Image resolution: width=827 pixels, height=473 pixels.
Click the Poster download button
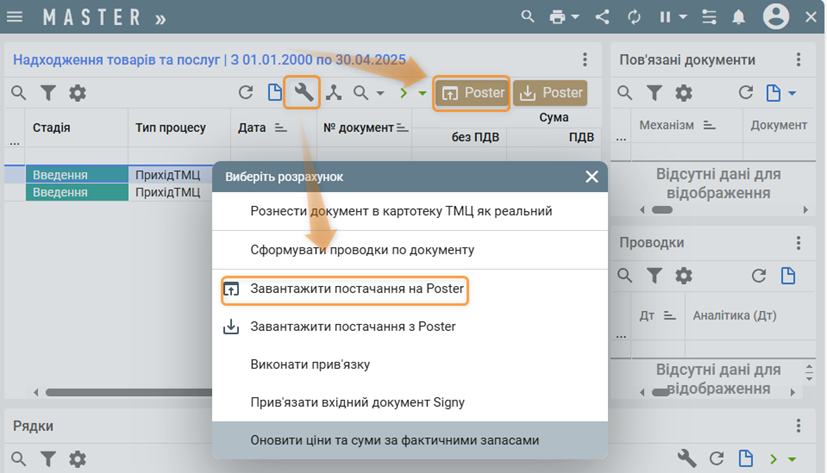(x=549, y=93)
